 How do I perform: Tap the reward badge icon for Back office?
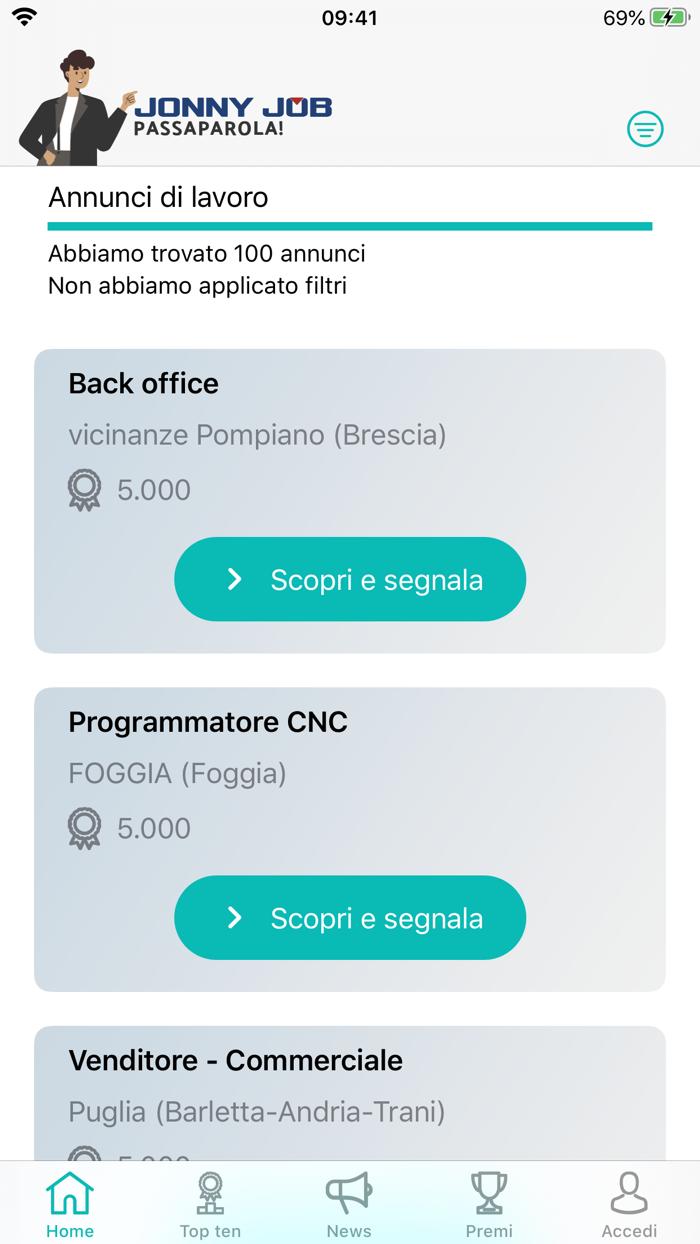click(85, 490)
